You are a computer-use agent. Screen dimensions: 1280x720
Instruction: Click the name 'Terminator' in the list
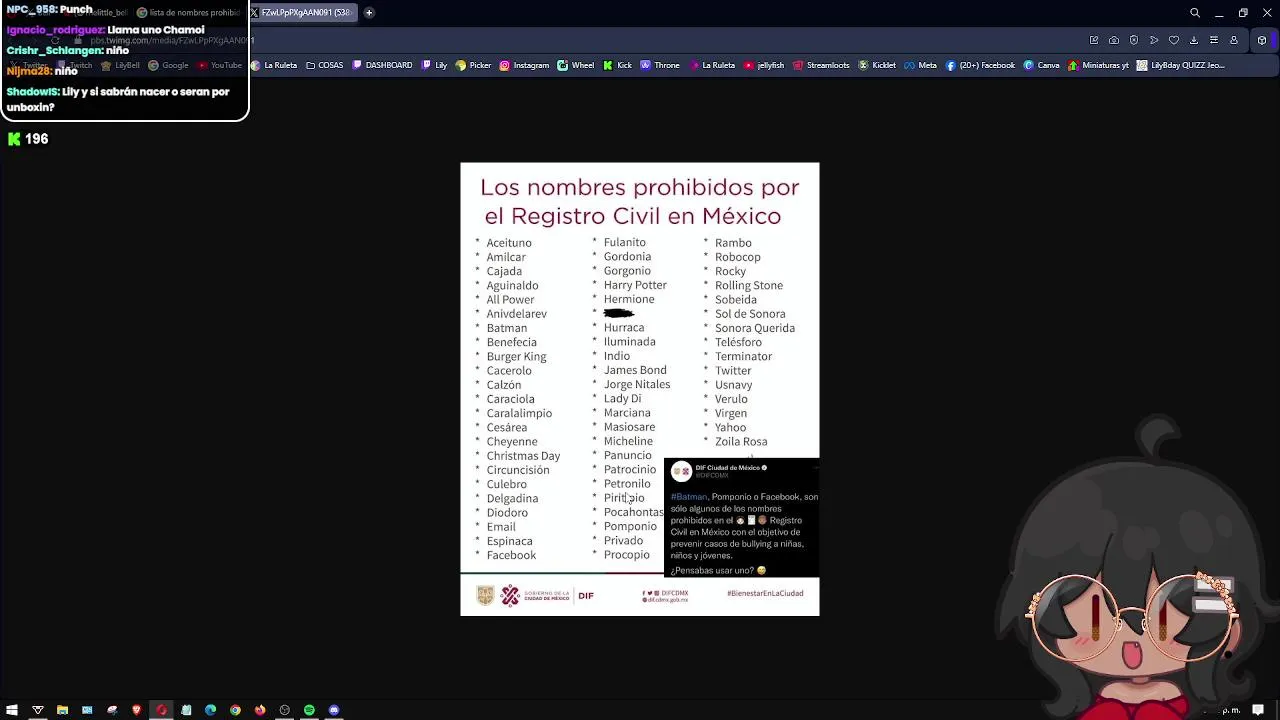[743, 356]
